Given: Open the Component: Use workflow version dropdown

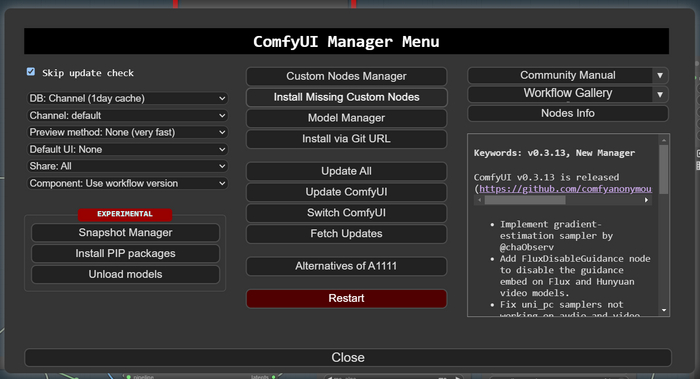Looking at the screenshot, I should pyautogui.click(x=127, y=183).
